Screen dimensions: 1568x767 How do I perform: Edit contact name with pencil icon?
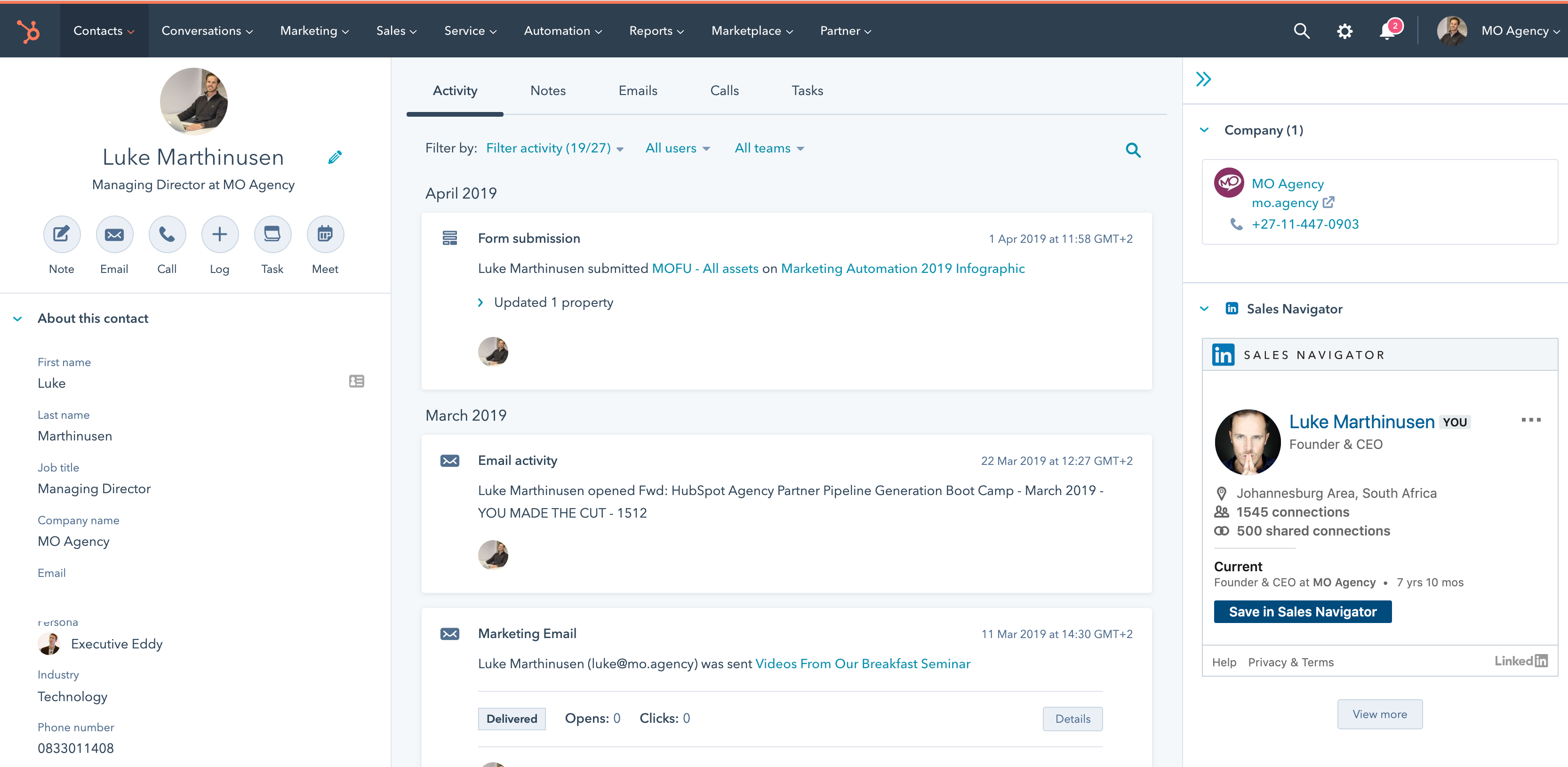click(x=335, y=157)
